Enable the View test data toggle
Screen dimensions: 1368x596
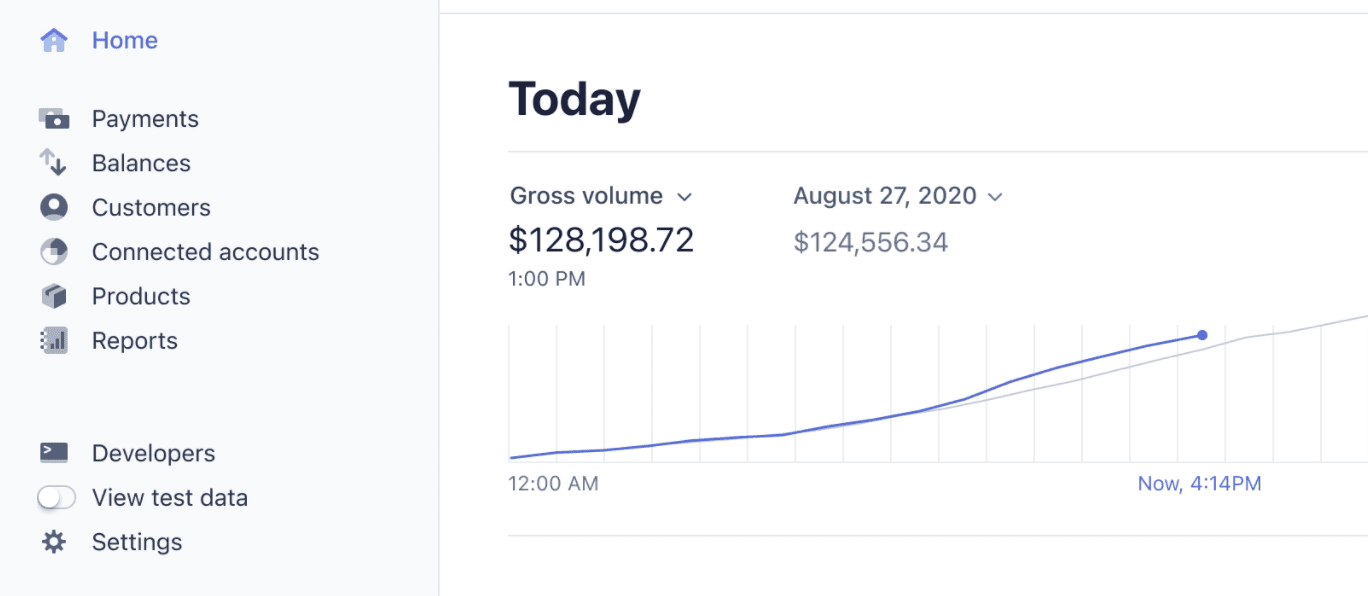(x=57, y=497)
